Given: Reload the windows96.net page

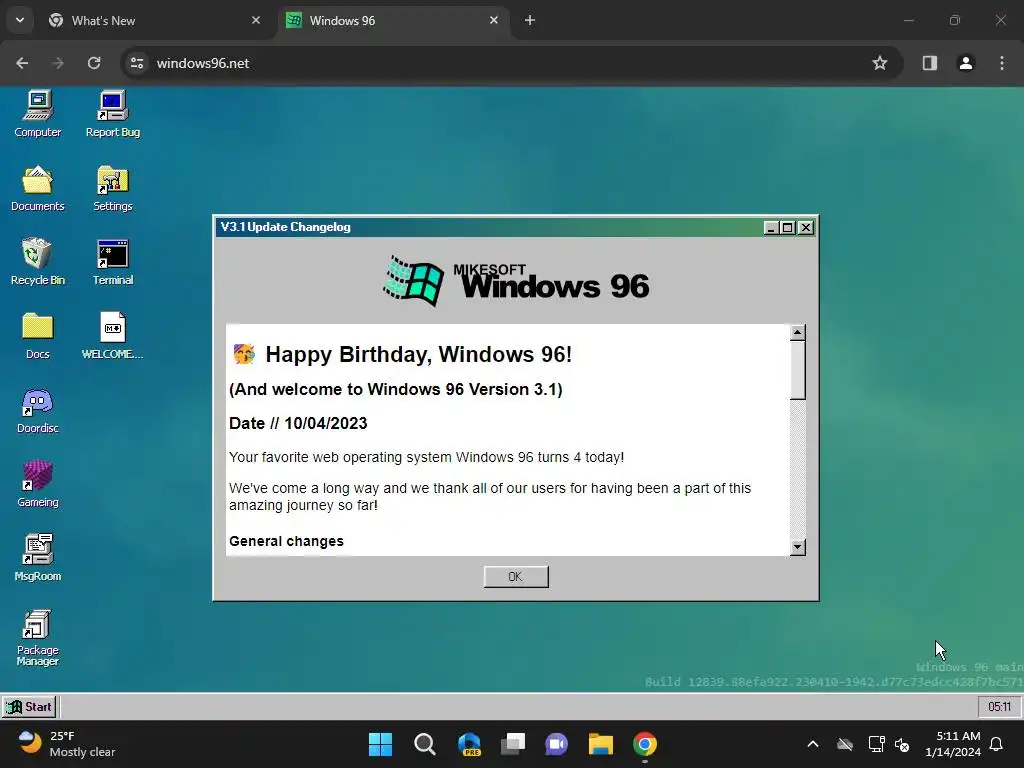Looking at the screenshot, I should point(94,63).
